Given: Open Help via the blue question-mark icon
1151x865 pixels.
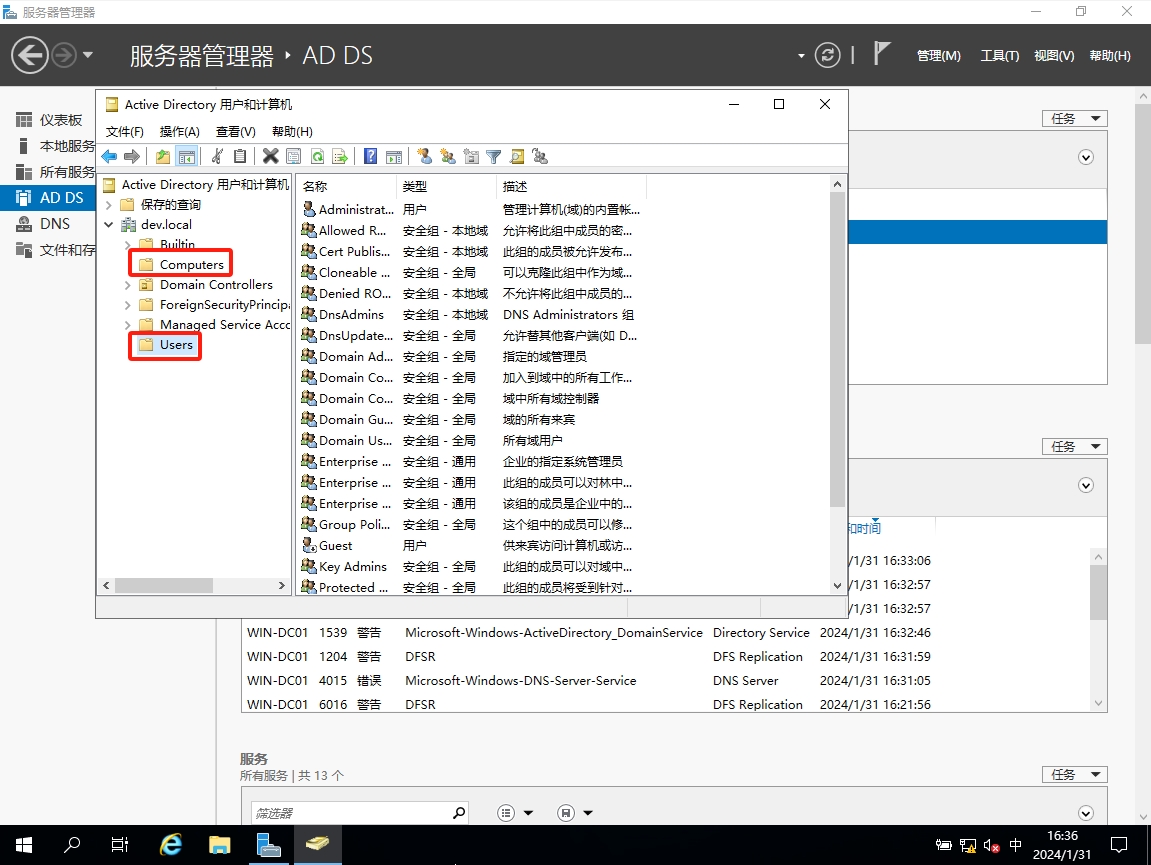Looking at the screenshot, I should [370, 156].
